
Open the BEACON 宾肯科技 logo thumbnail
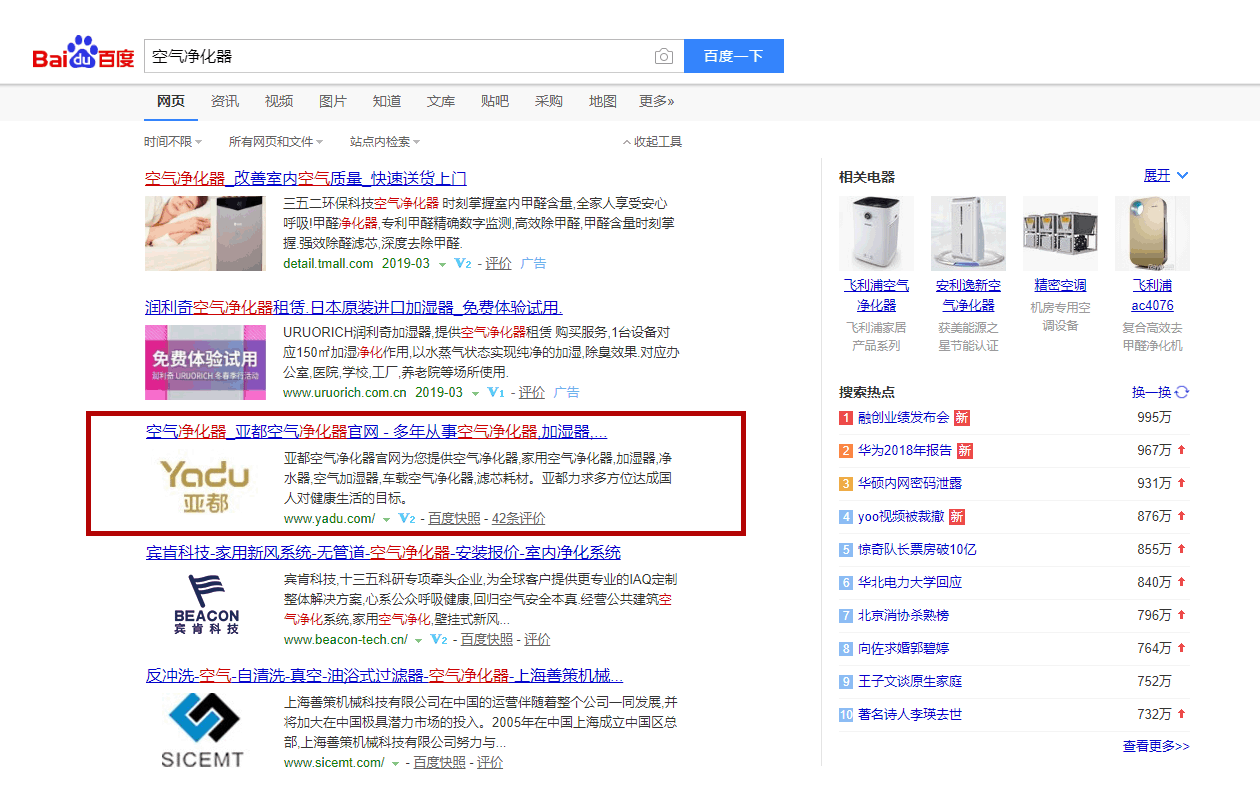206,605
